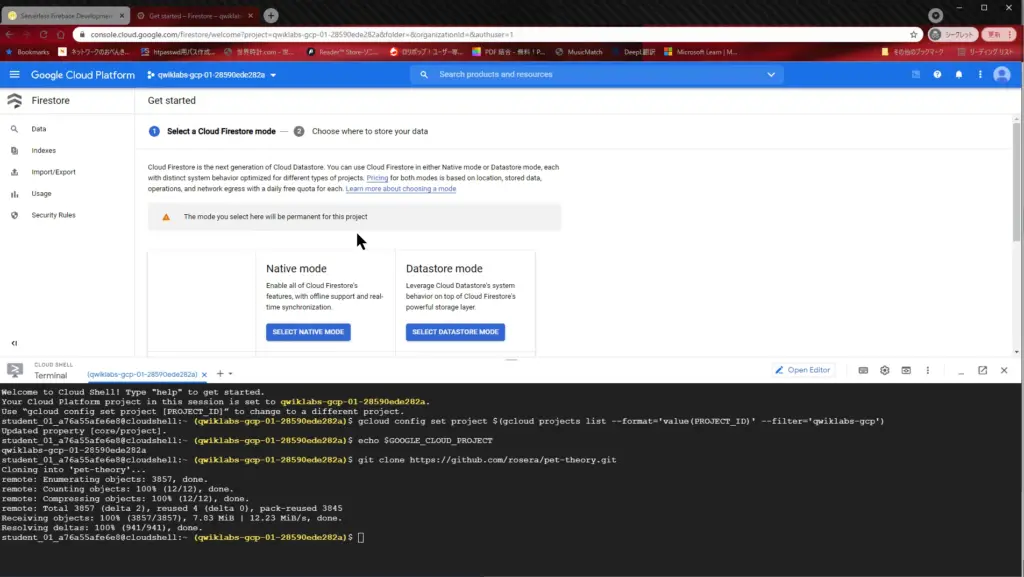Click the permanent mode warning message text

click(x=275, y=217)
